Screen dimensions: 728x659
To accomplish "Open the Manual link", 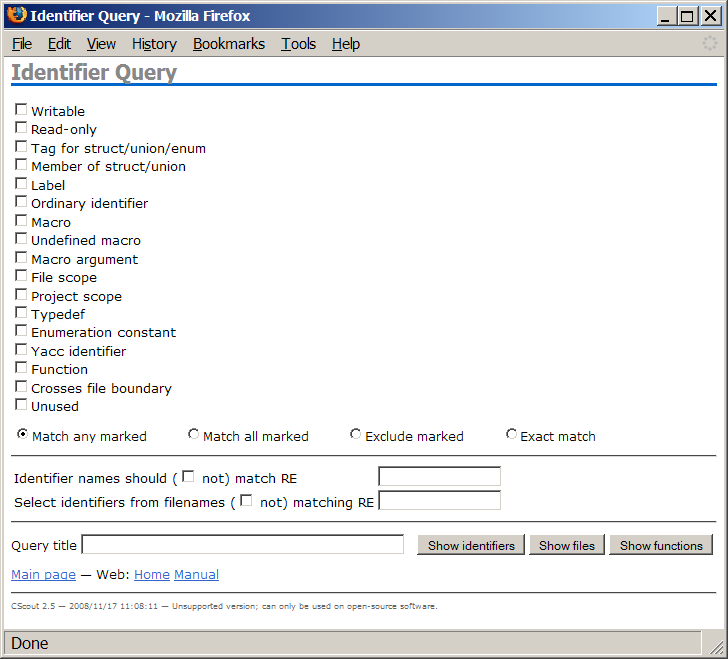I will tap(196, 574).
